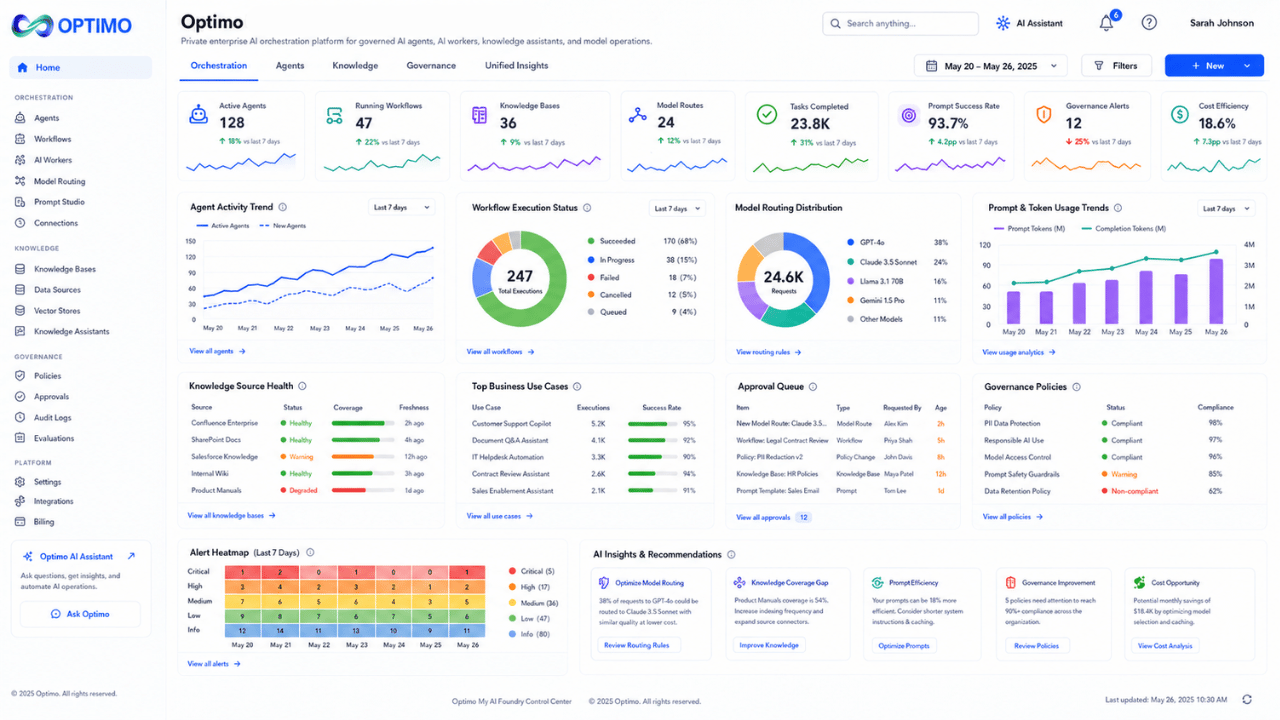Open Workflow Execution Status period dropdown
Image resolution: width=1280 pixels, height=720 pixels.
point(677,209)
